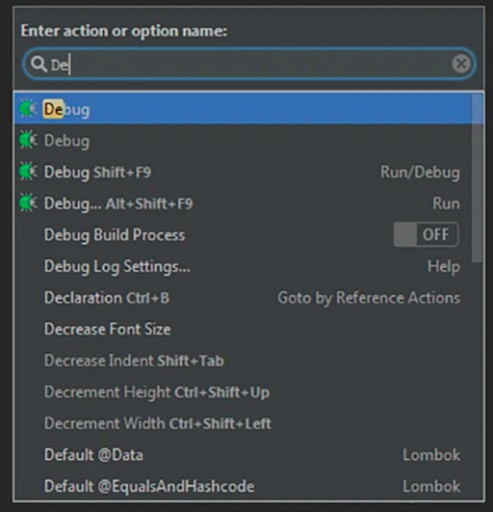
Task: Click the bug icon on highlighted Debug row
Action: (x=27, y=109)
